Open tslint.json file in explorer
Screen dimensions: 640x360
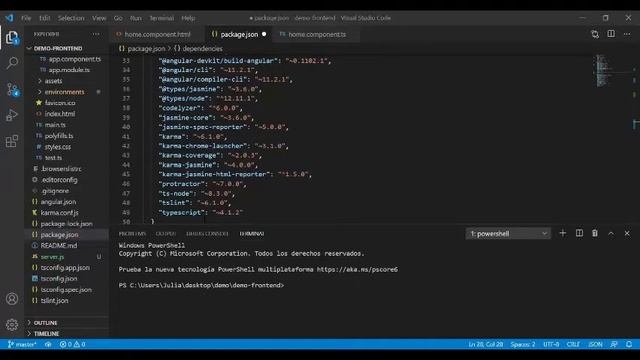point(54,300)
